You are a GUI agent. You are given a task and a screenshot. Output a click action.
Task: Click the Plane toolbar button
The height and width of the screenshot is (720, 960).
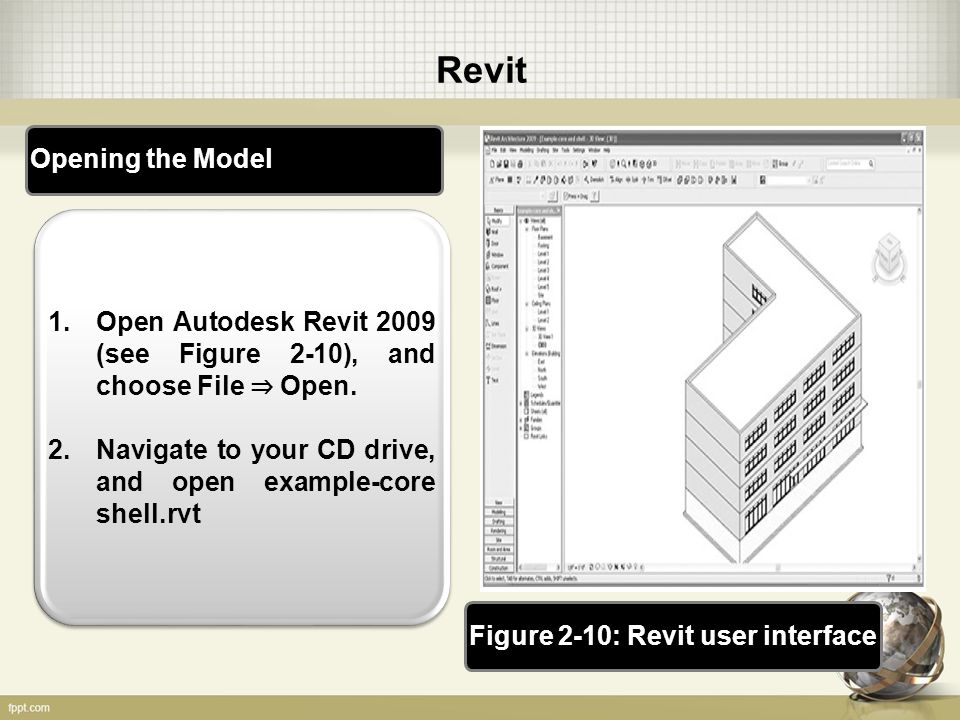pyautogui.click(x=497, y=180)
